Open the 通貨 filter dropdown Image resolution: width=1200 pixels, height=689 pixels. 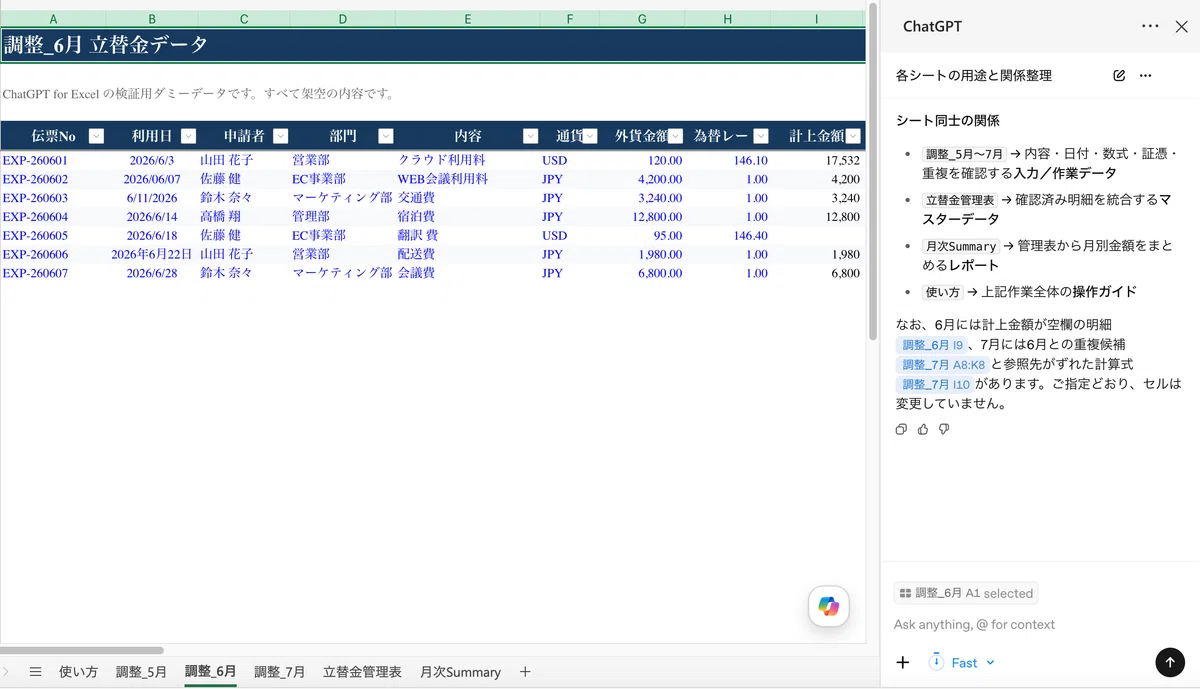pyautogui.click(x=590, y=136)
